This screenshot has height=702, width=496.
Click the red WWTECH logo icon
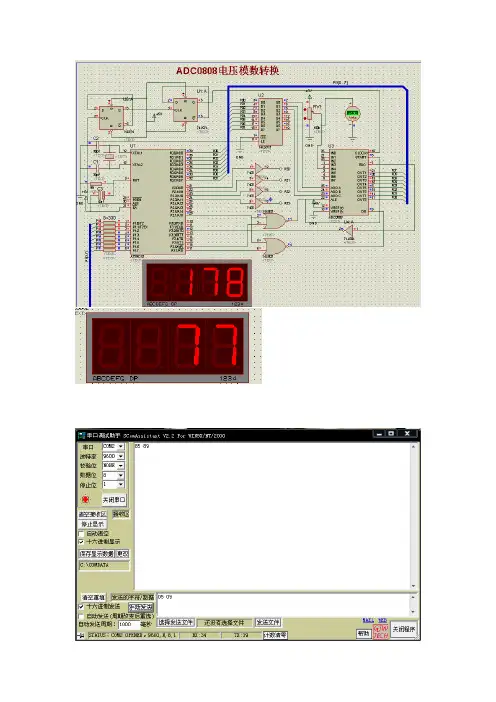pyautogui.click(x=381, y=632)
